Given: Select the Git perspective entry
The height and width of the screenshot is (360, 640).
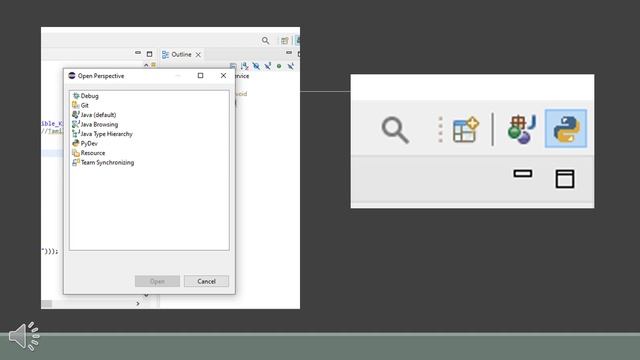Looking at the screenshot, I should (x=80, y=105).
